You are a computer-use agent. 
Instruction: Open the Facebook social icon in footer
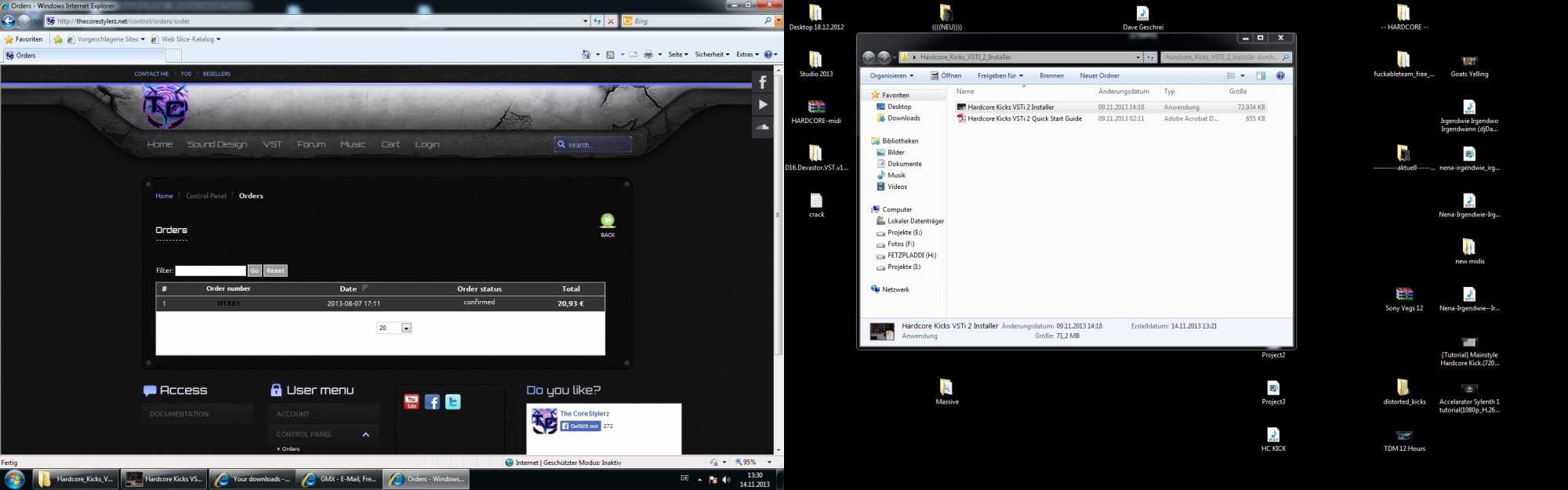432,402
